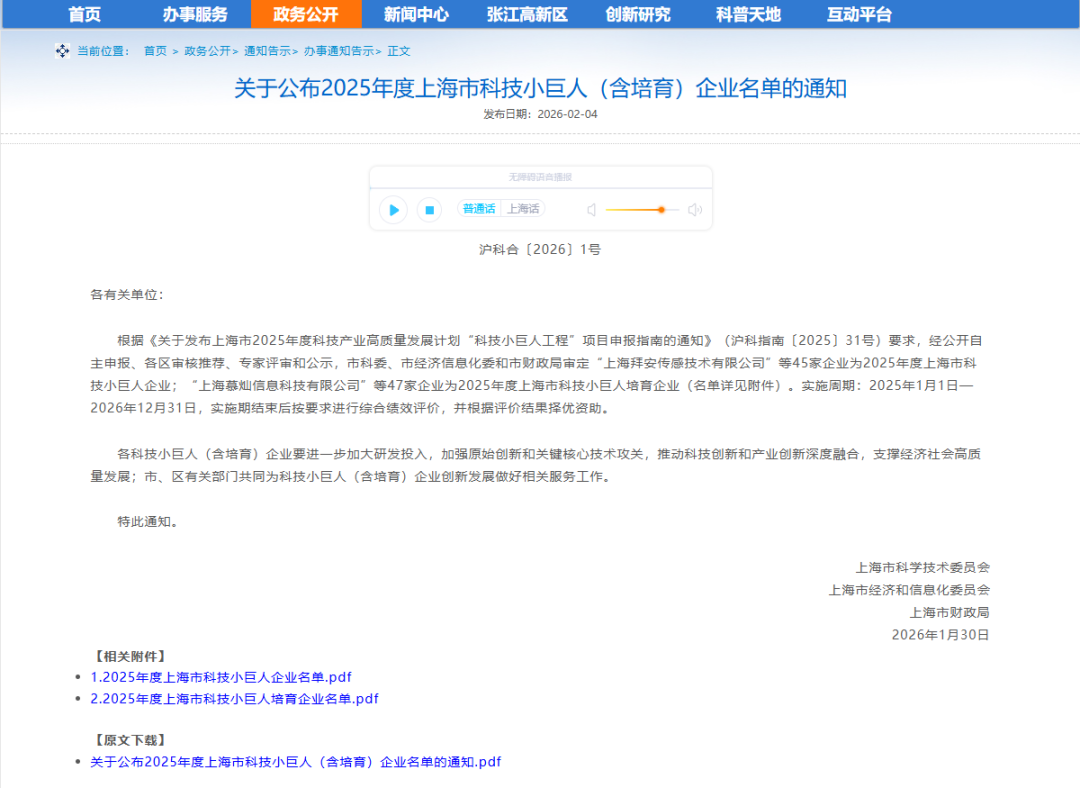The image size is (1080, 788).
Task: Navigate to 科普天地
Action: (x=748, y=14)
